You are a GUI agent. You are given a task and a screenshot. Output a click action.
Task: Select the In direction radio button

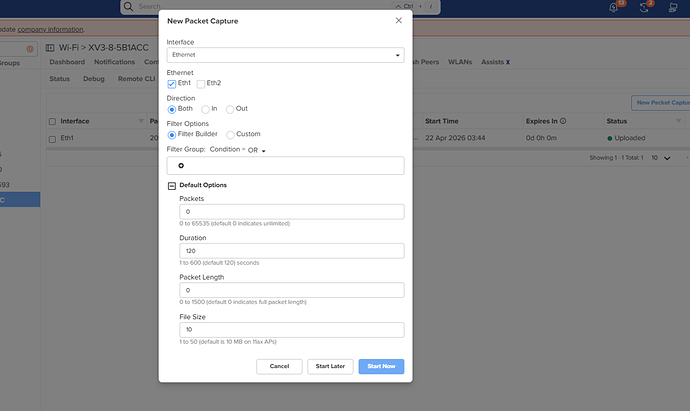click(206, 109)
